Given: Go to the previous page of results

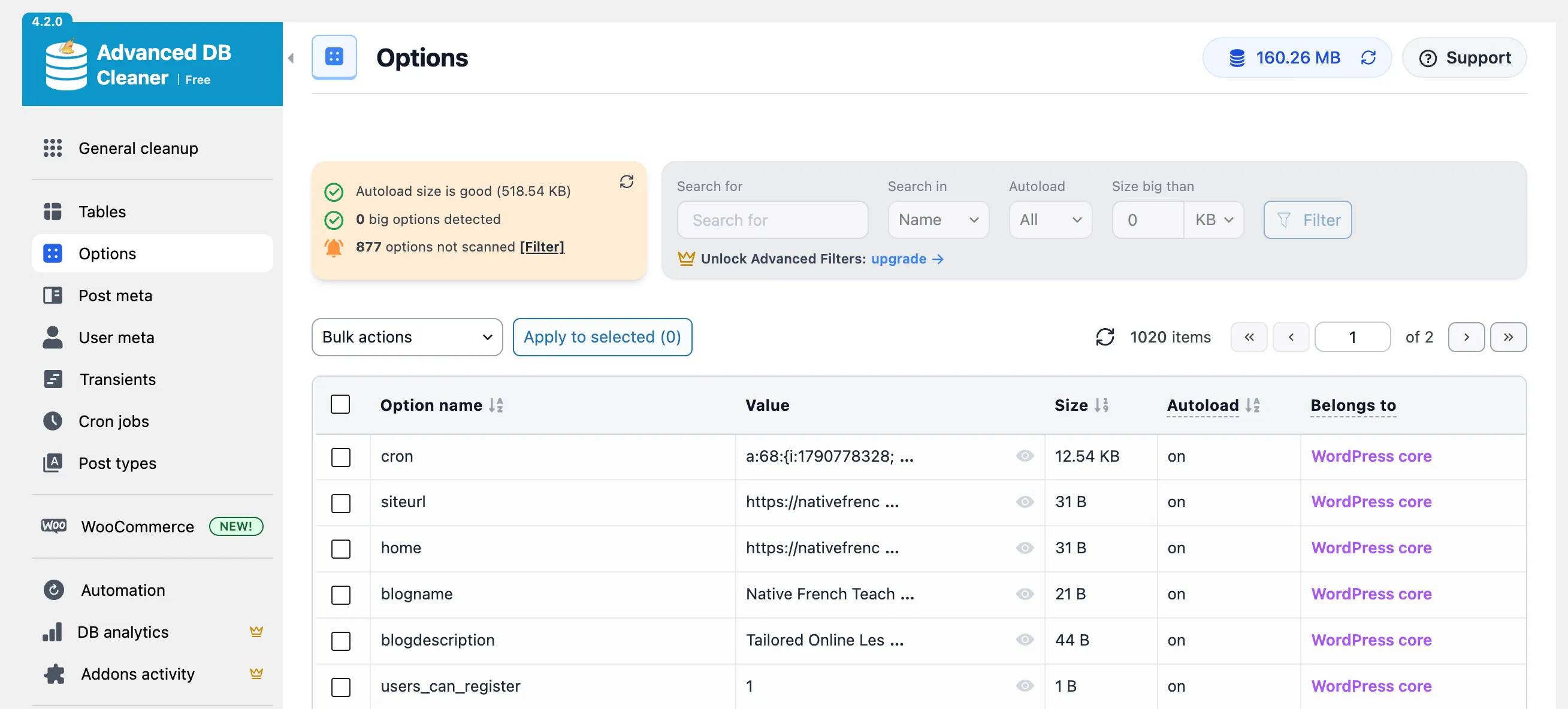Looking at the screenshot, I should coord(1291,337).
